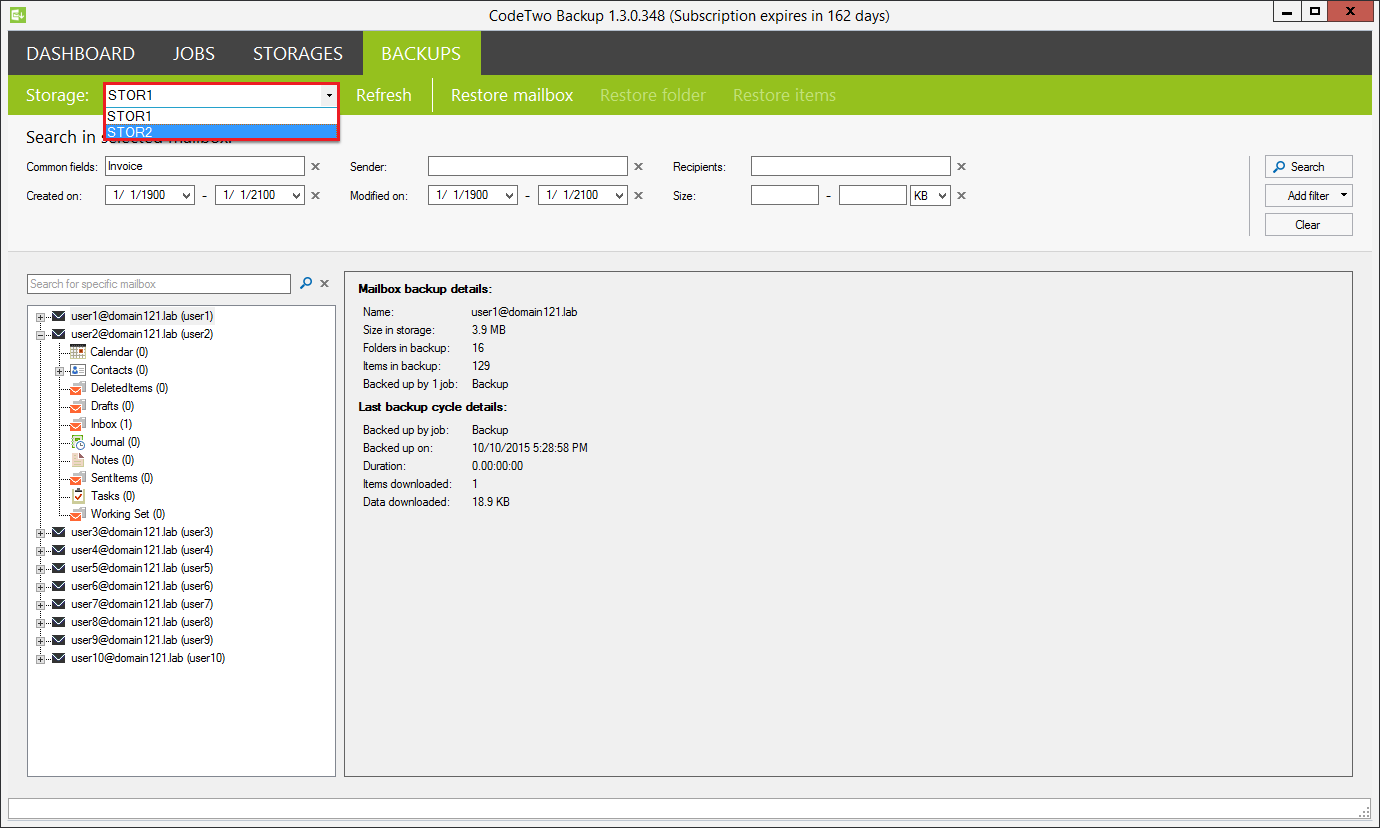
Task: Select the Calendar folder icon under user2
Action: coord(76,351)
